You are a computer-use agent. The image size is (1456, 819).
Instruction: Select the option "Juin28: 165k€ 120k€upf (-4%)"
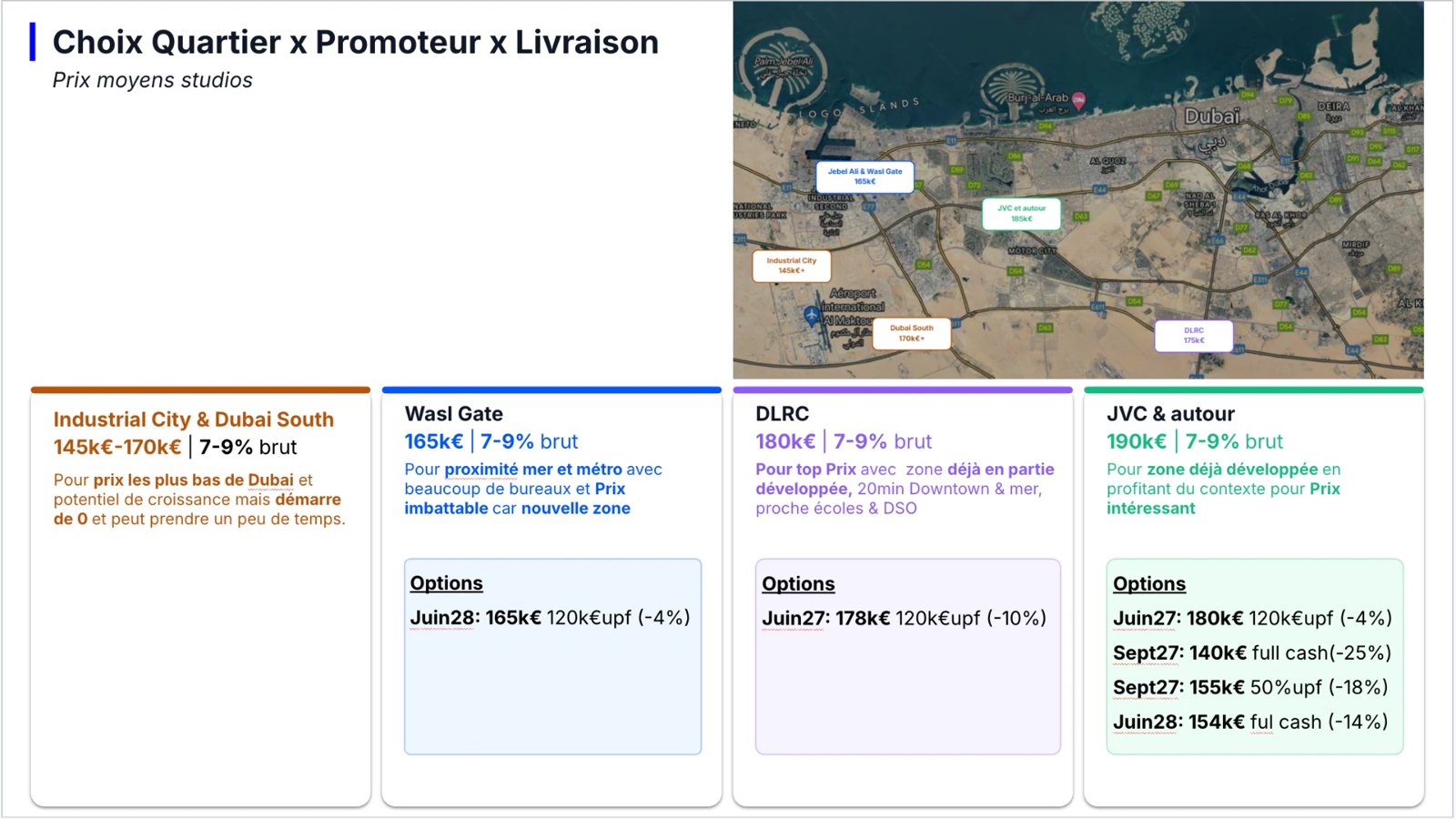pos(551,618)
